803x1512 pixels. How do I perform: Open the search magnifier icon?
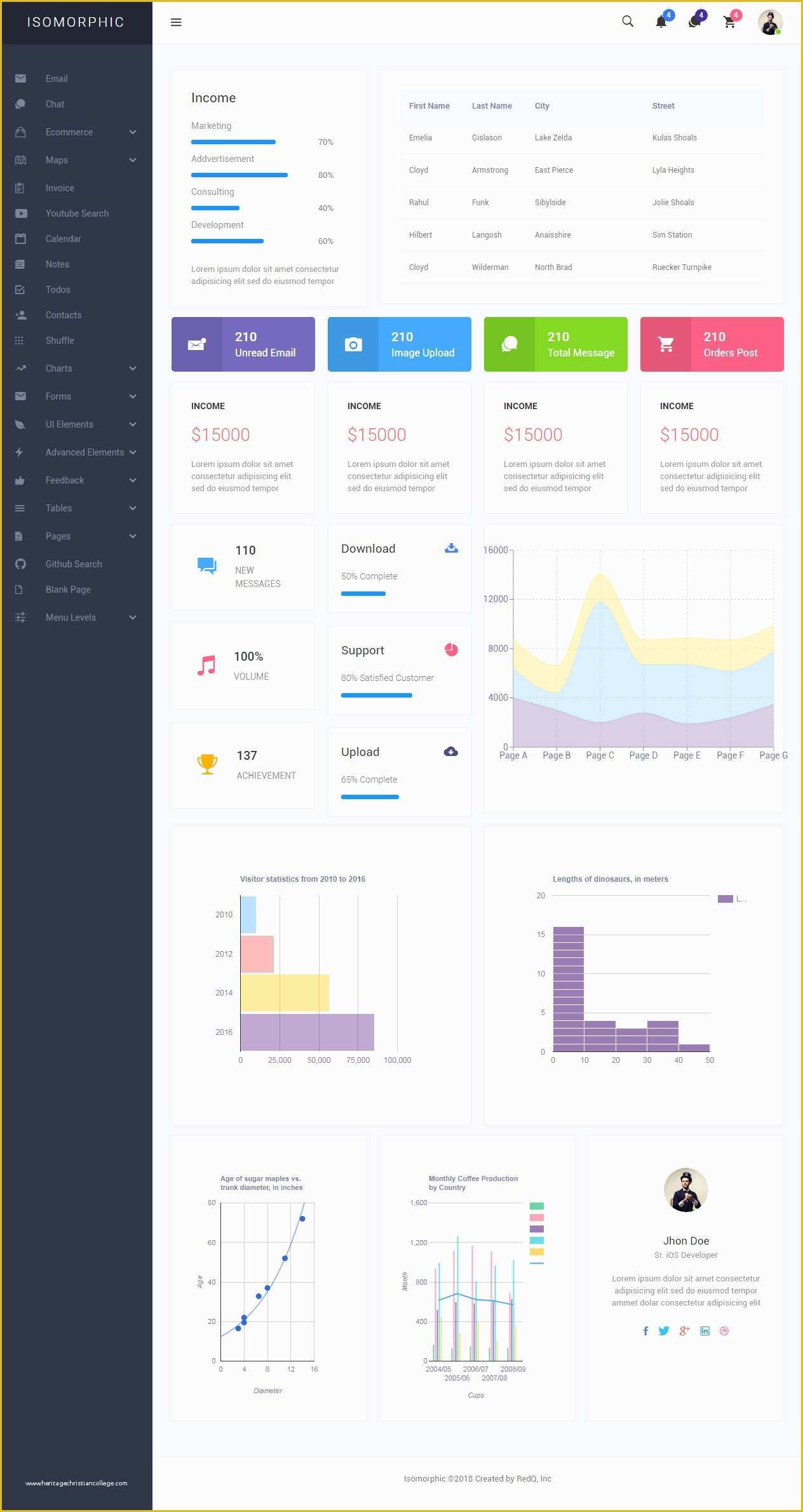click(628, 22)
